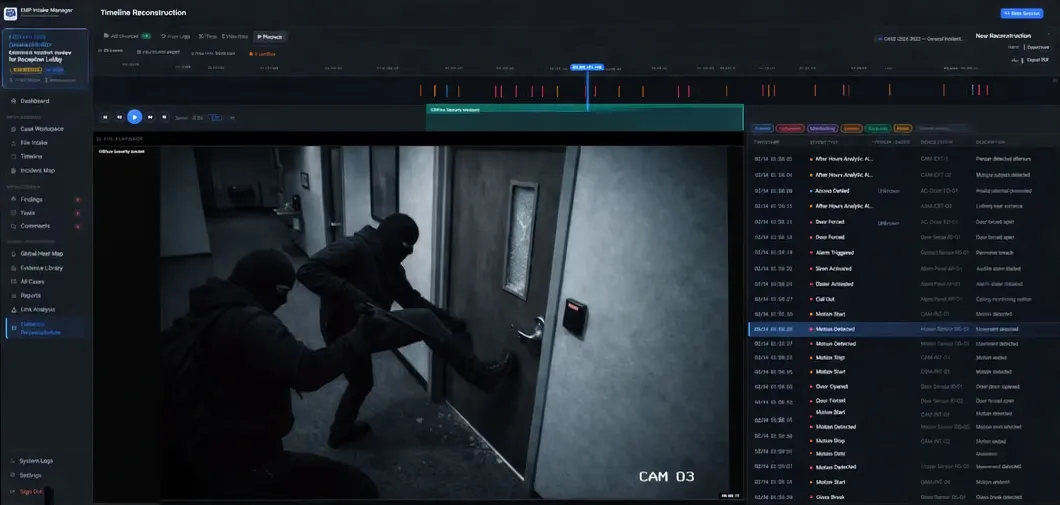Screen dimensions: 1060x505
Task: Click the blue category filter chip
Action: click(763, 128)
